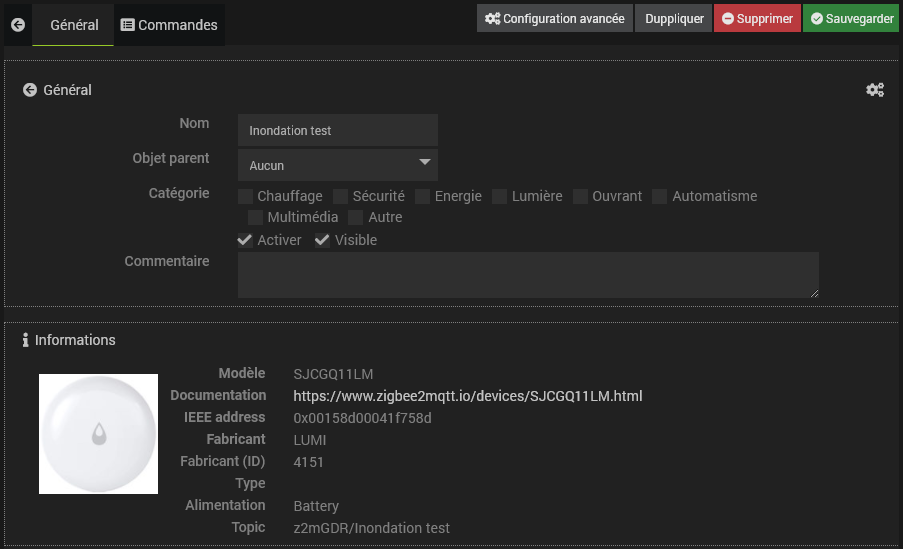Uncheck the Activer checkbox
The height and width of the screenshot is (549, 903).
click(x=245, y=240)
